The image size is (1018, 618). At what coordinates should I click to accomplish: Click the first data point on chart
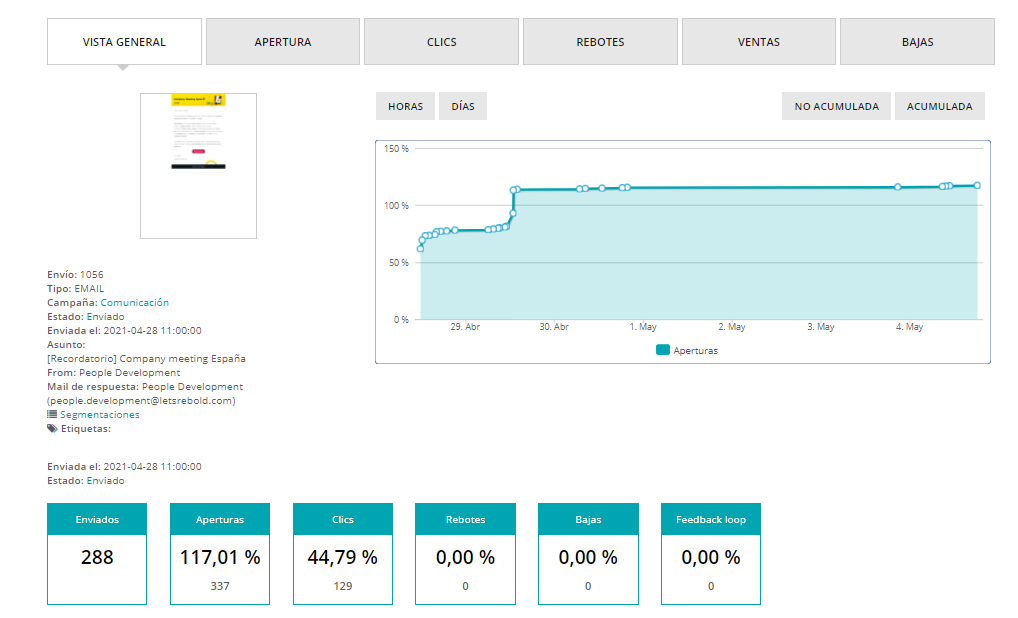coord(420,249)
